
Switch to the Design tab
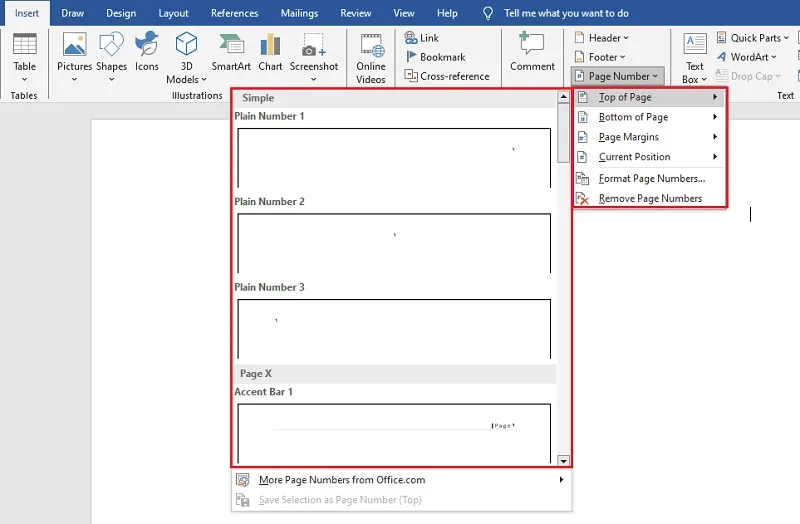[121, 13]
